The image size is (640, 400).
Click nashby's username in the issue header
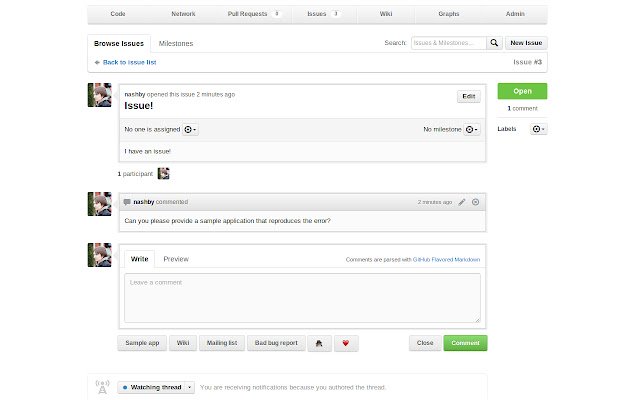[x=135, y=94]
